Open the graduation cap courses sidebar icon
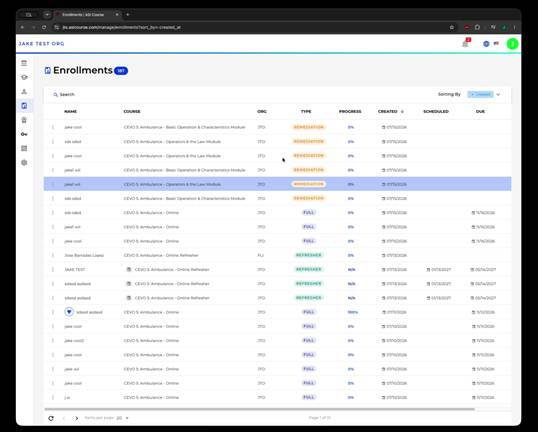 point(24,77)
